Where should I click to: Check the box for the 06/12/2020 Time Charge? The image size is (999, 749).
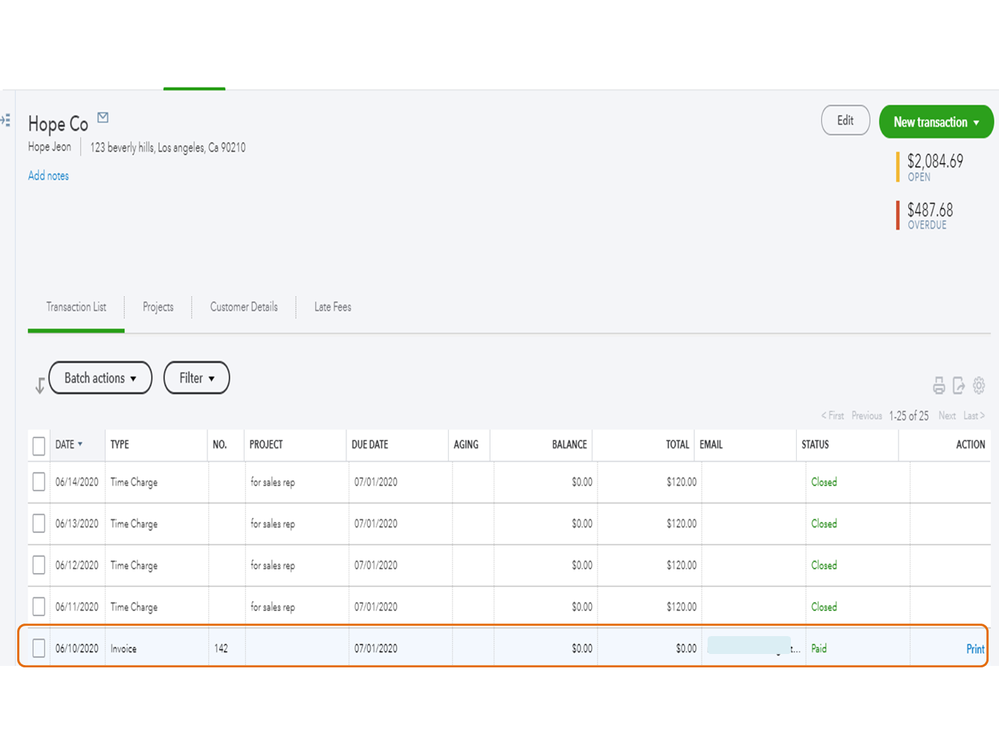click(x=39, y=565)
